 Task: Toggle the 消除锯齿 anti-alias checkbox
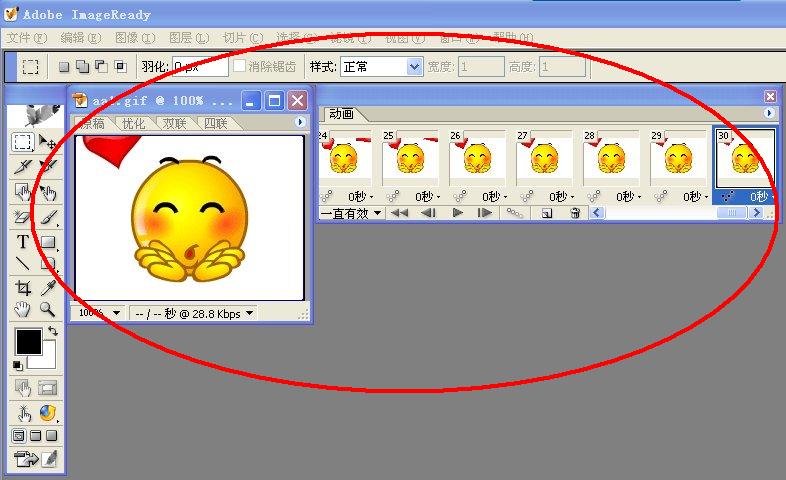click(x=240, y=66)
